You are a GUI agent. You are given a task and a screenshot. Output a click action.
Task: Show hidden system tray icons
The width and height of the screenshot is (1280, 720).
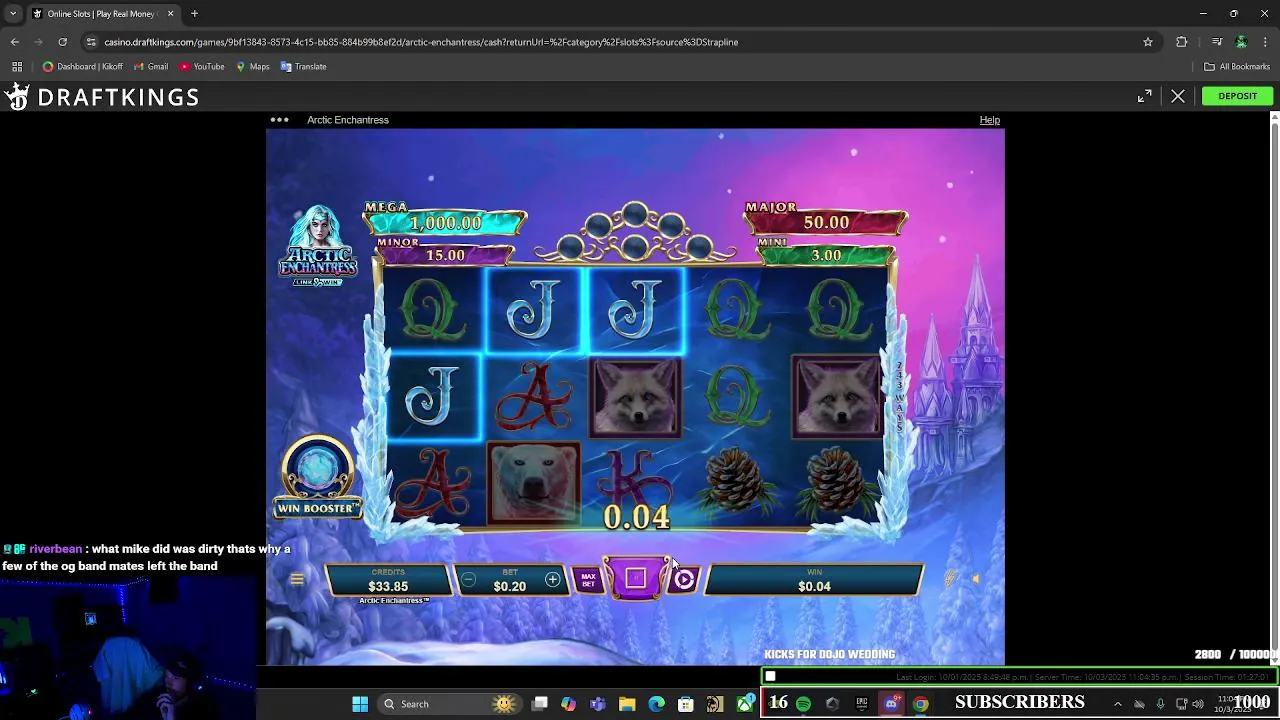1118,704
